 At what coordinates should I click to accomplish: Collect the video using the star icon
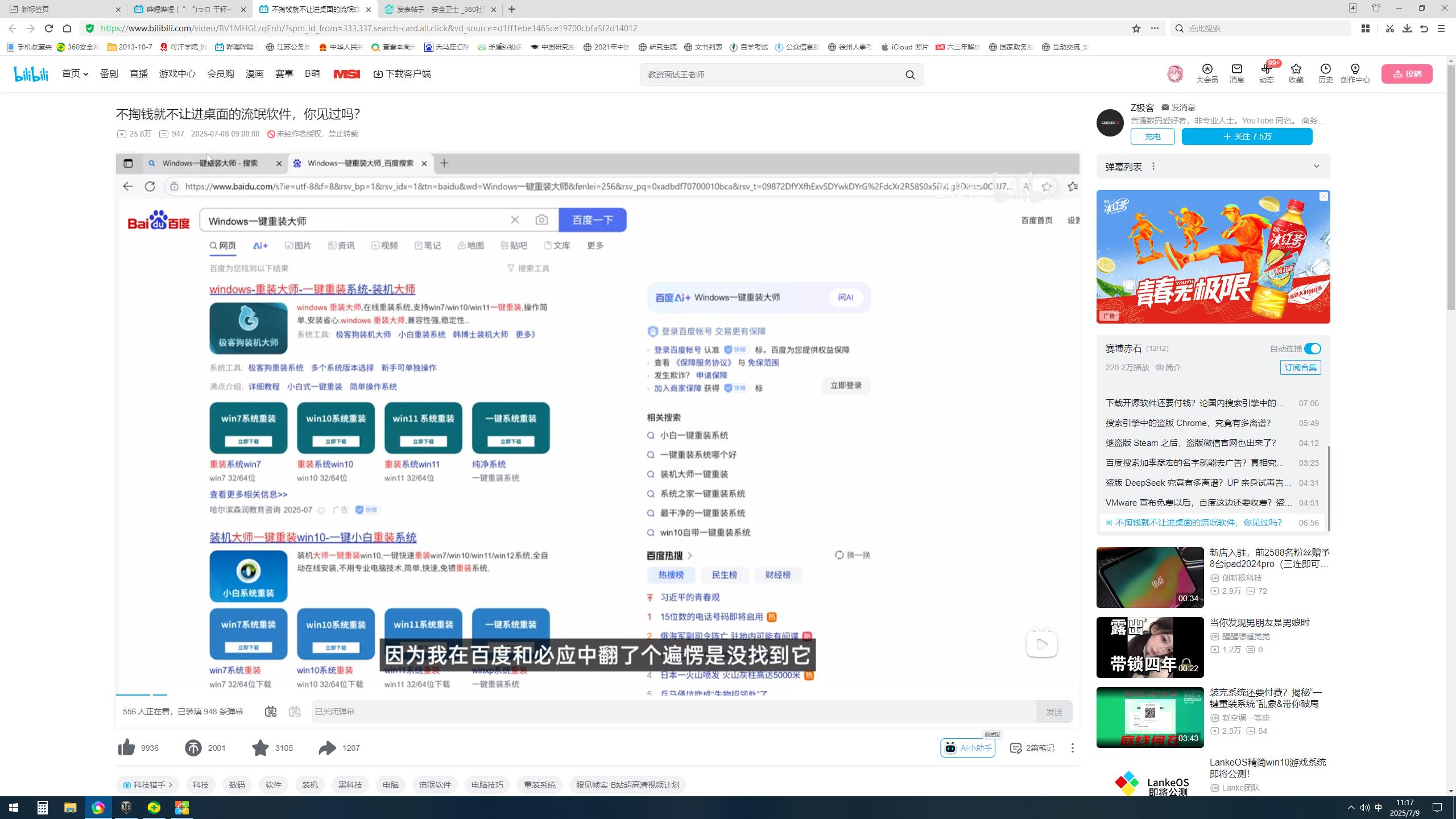point(260,748)
